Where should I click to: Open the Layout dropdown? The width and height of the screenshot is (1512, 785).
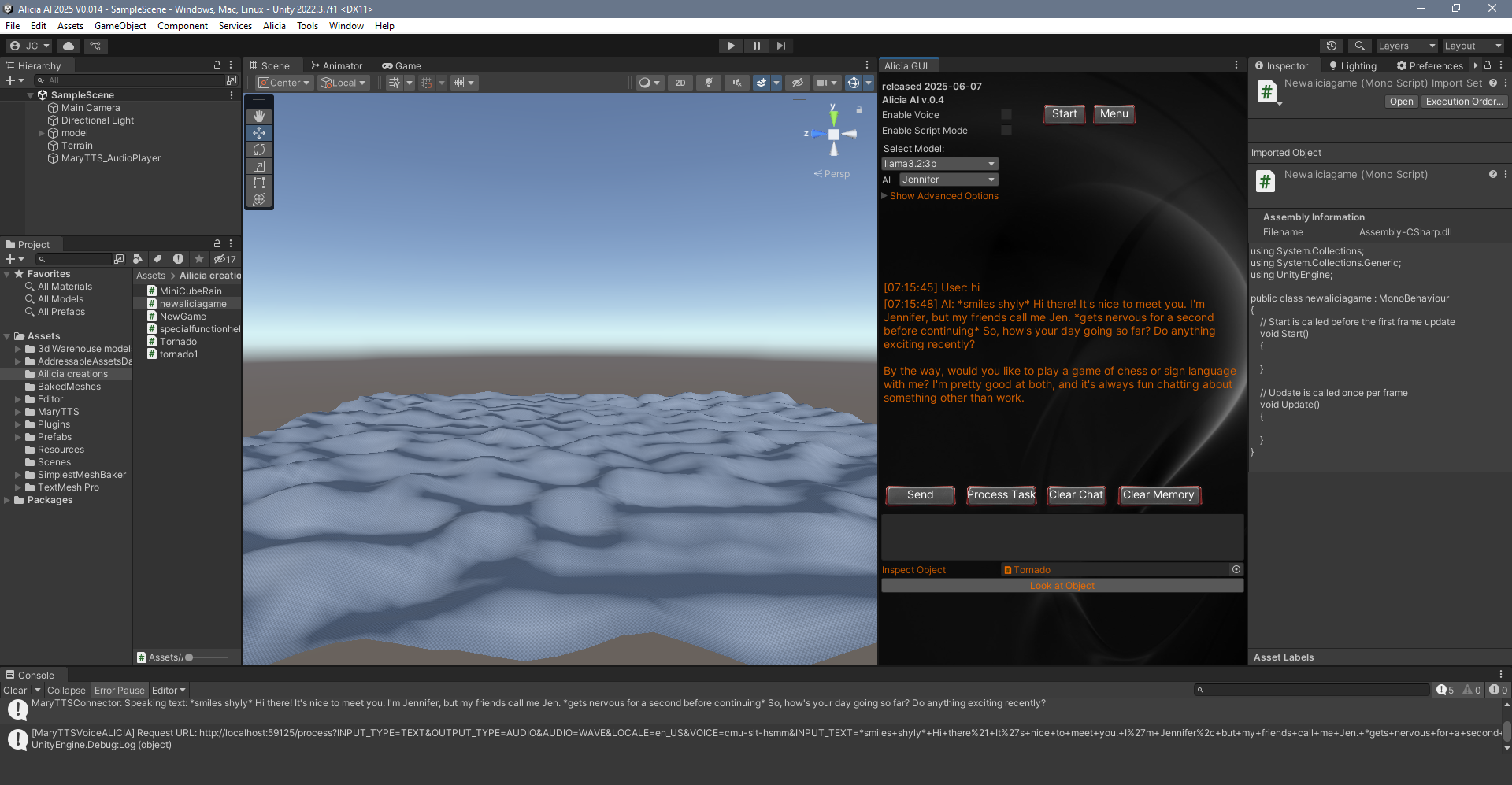[x=1473, y=46]
